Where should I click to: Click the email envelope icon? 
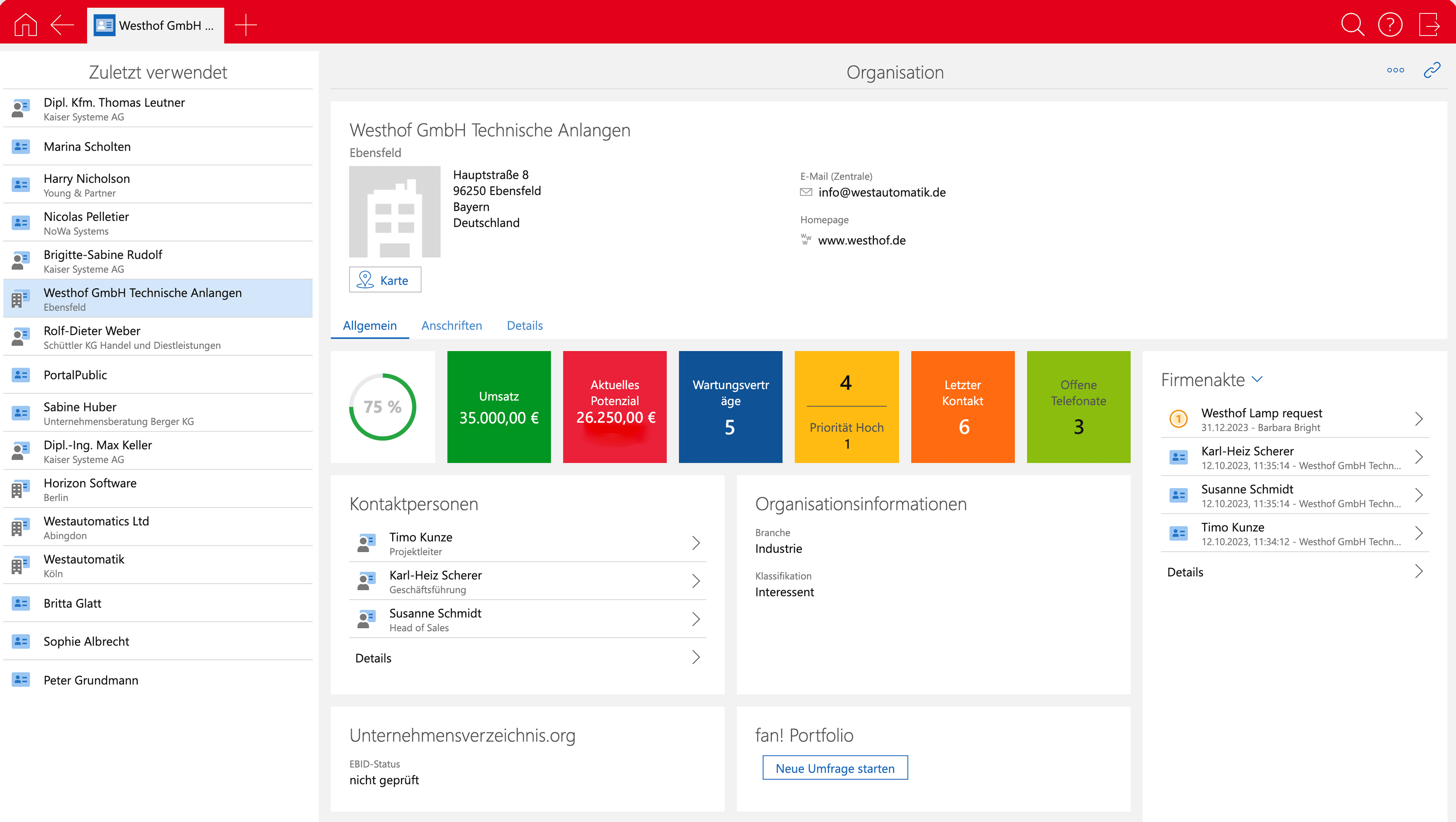tap(806, 192)
